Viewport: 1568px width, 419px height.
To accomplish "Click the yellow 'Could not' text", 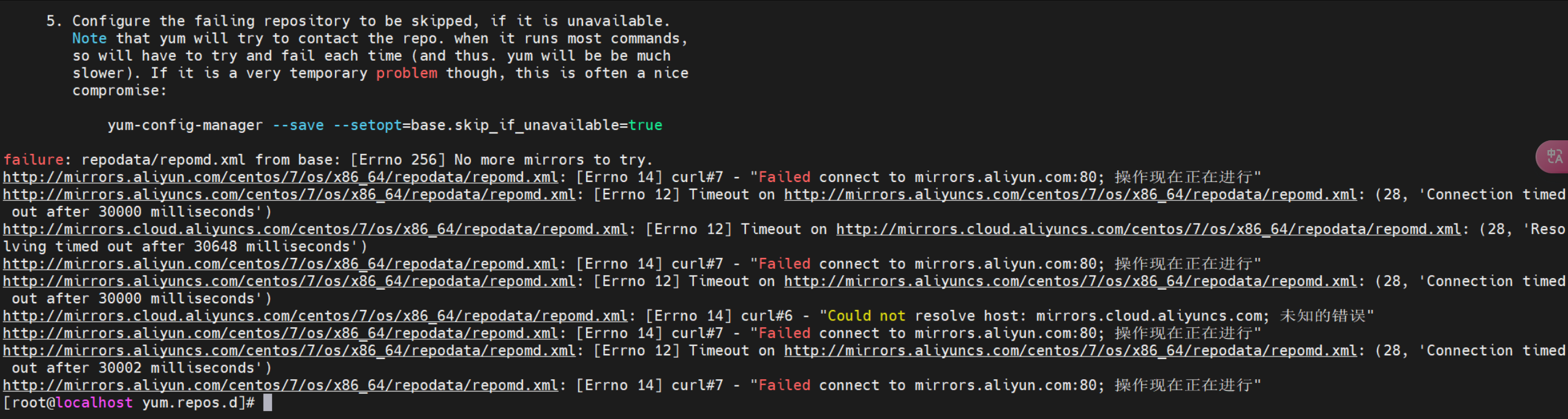I will 867,316.
